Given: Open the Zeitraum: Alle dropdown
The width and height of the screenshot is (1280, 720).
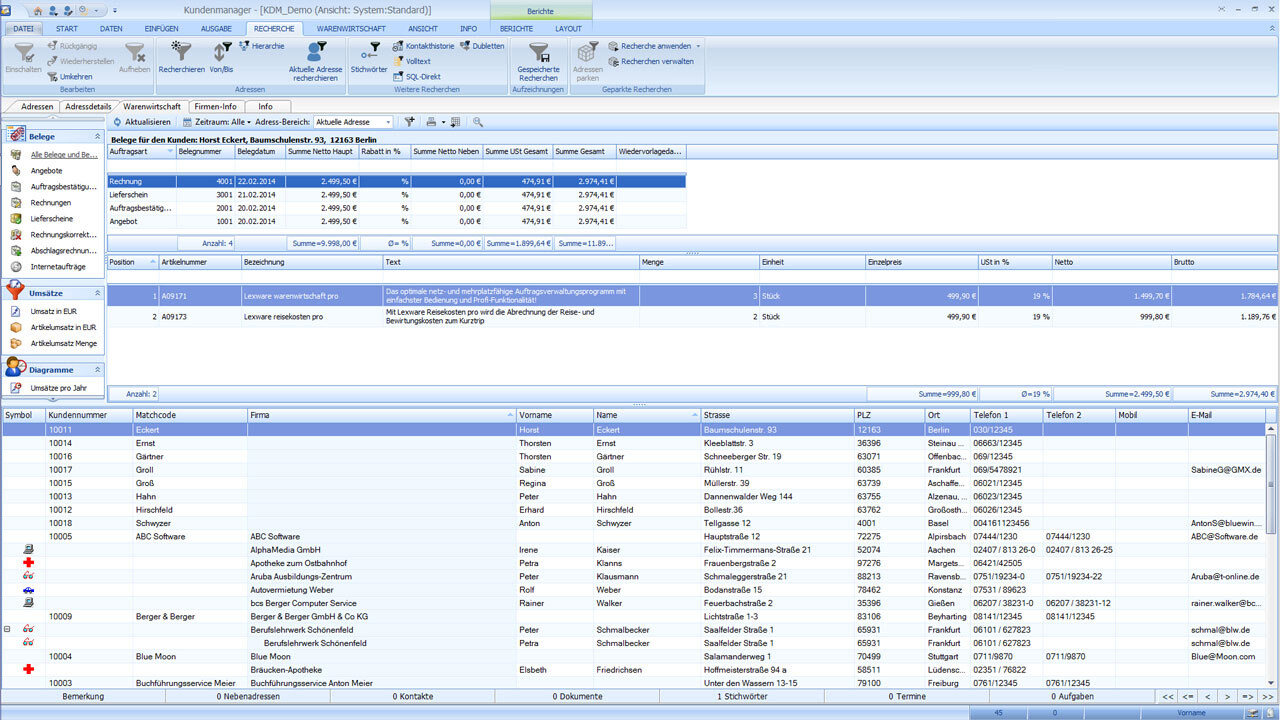Looking at the screenshot, I should pos(223,121).
